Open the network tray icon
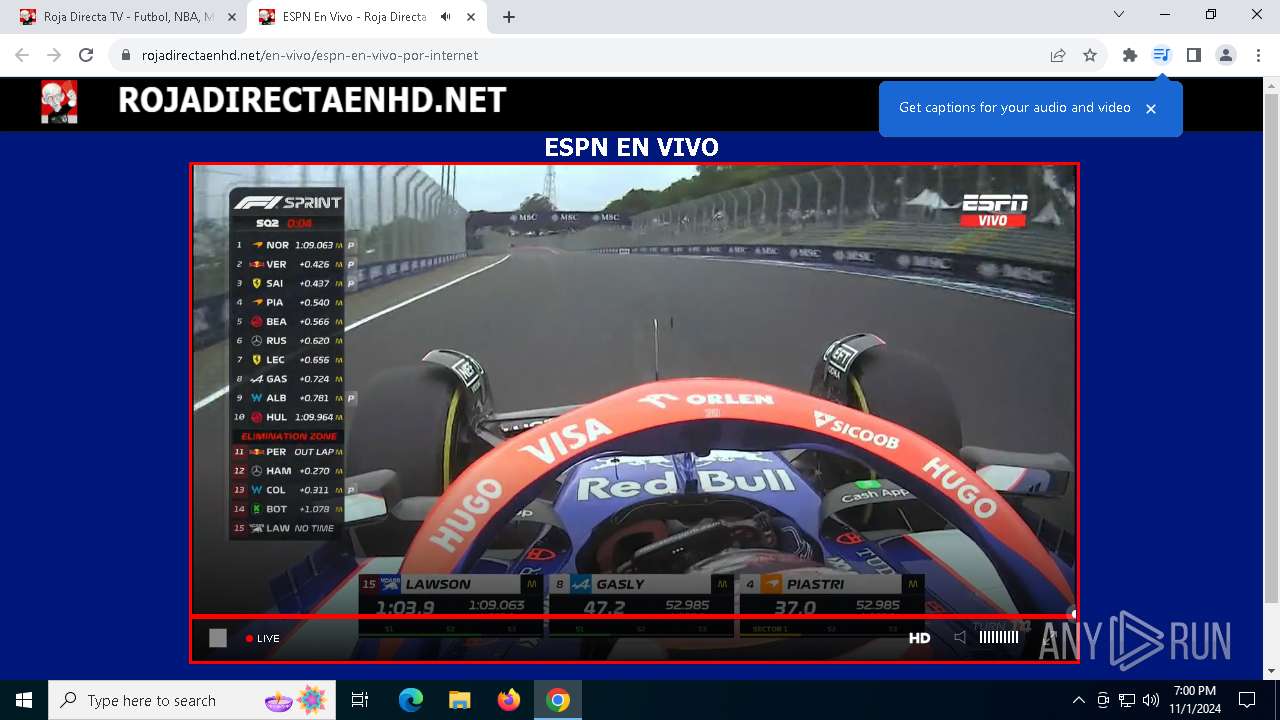 pos(1127,700)
